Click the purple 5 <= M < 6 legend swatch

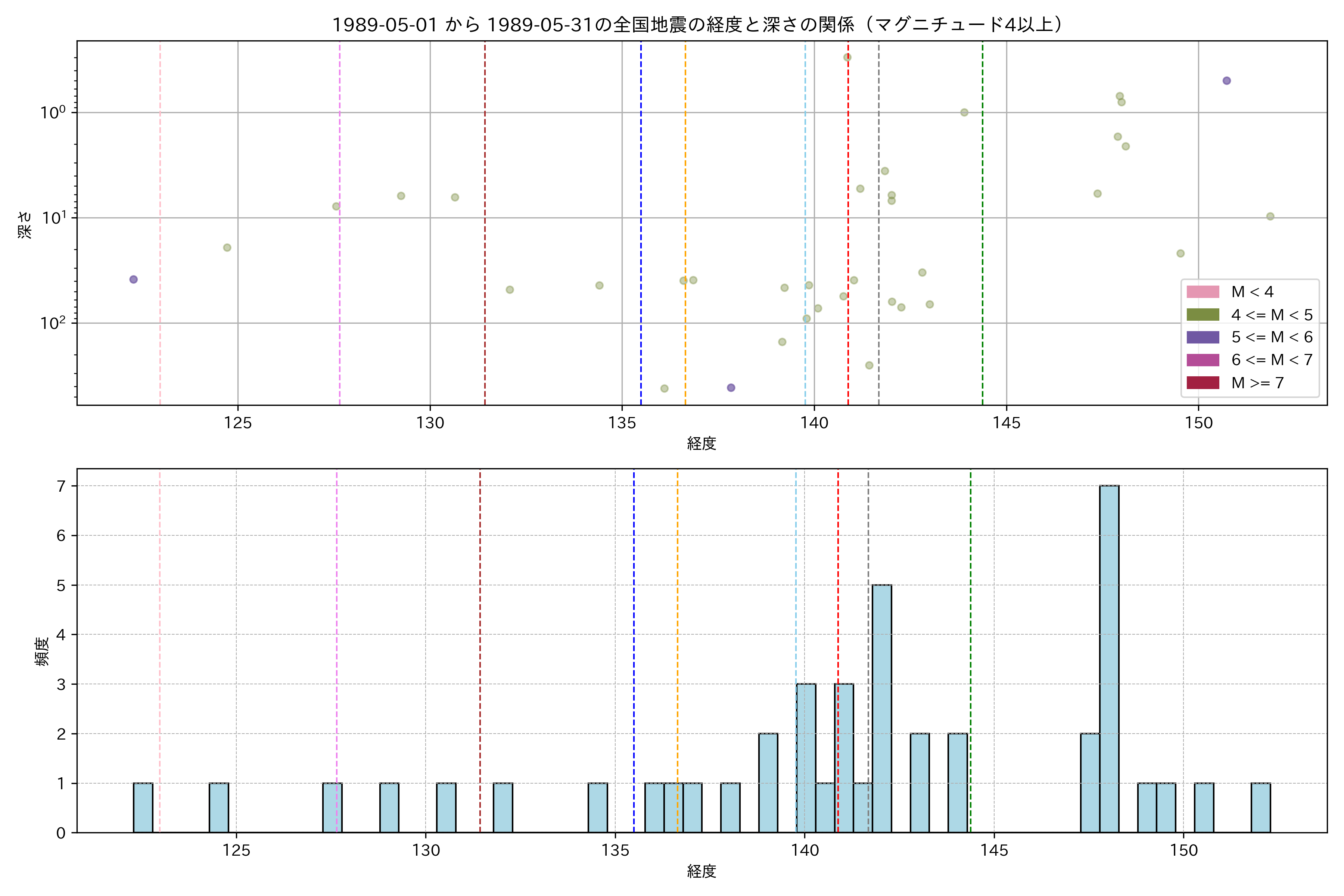(x=1202, y=337)
